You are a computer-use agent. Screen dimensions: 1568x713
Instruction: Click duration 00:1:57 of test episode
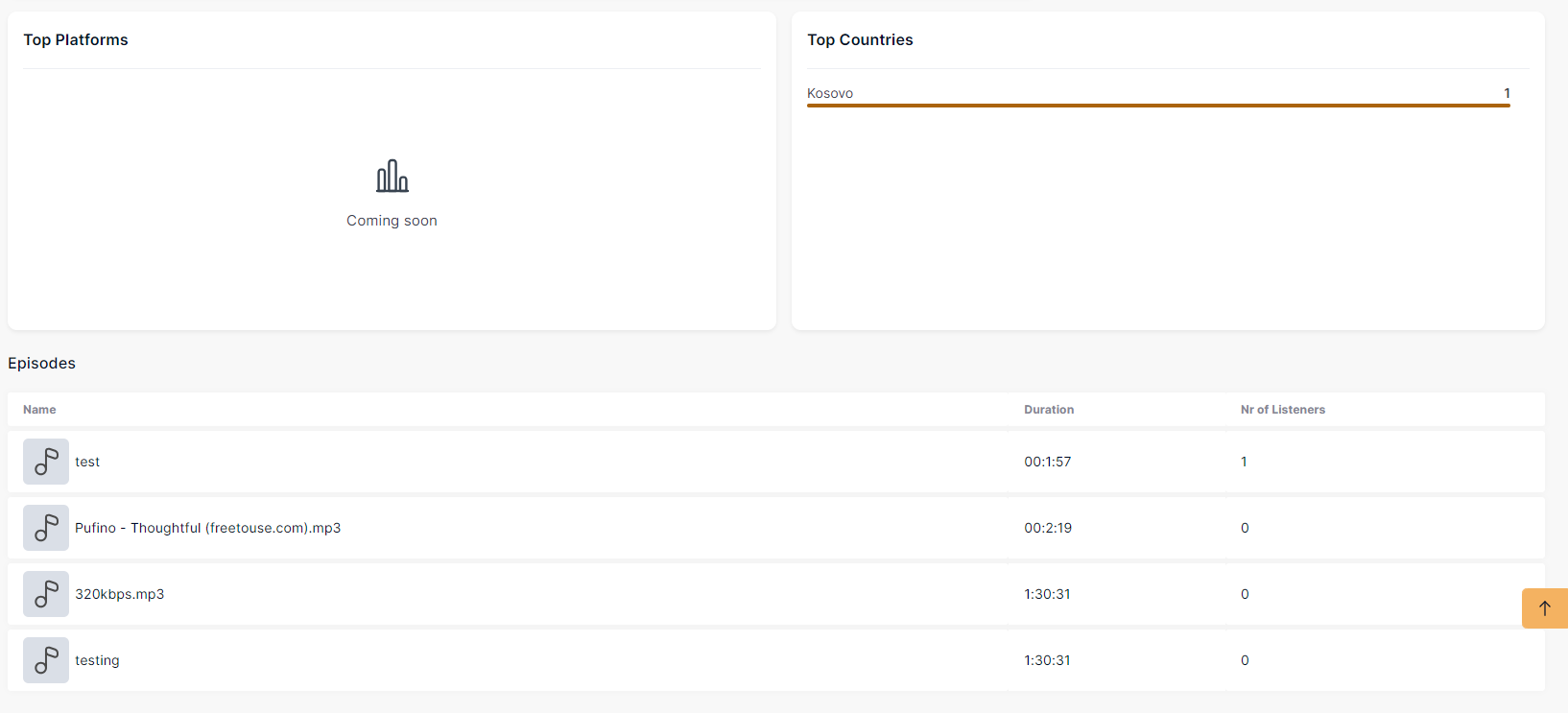[1048, 462]
